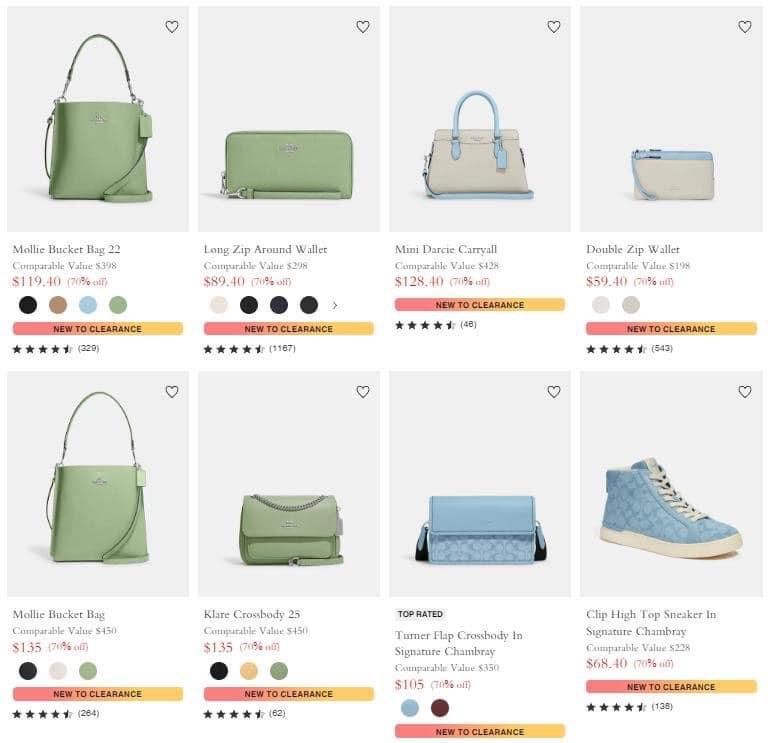
Task: Heart the Turner Flap Crossbody item
Action: (554, 392)
